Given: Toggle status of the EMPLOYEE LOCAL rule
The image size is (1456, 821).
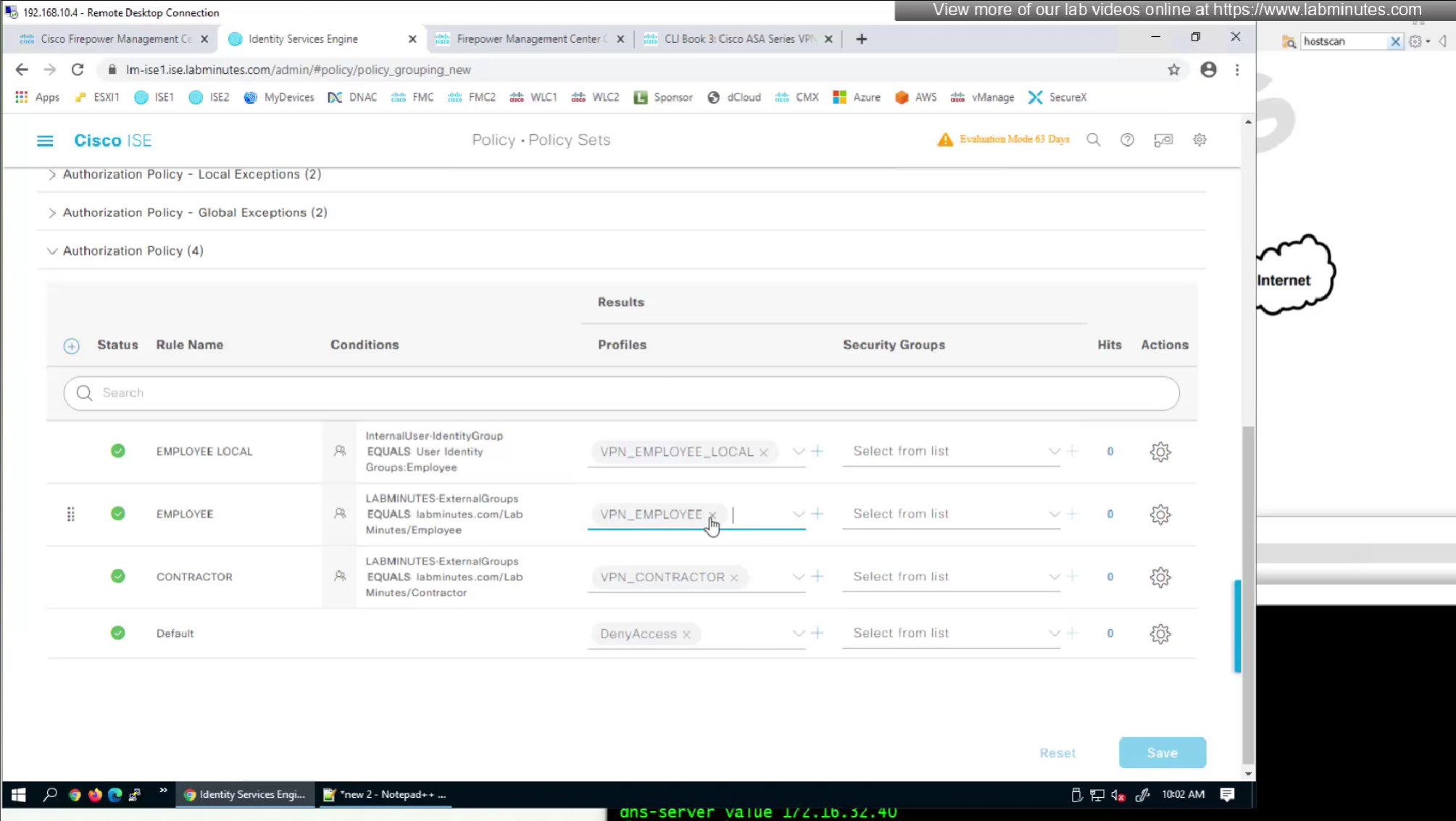Looking at the screenshot, I should (x=117, y=451).
